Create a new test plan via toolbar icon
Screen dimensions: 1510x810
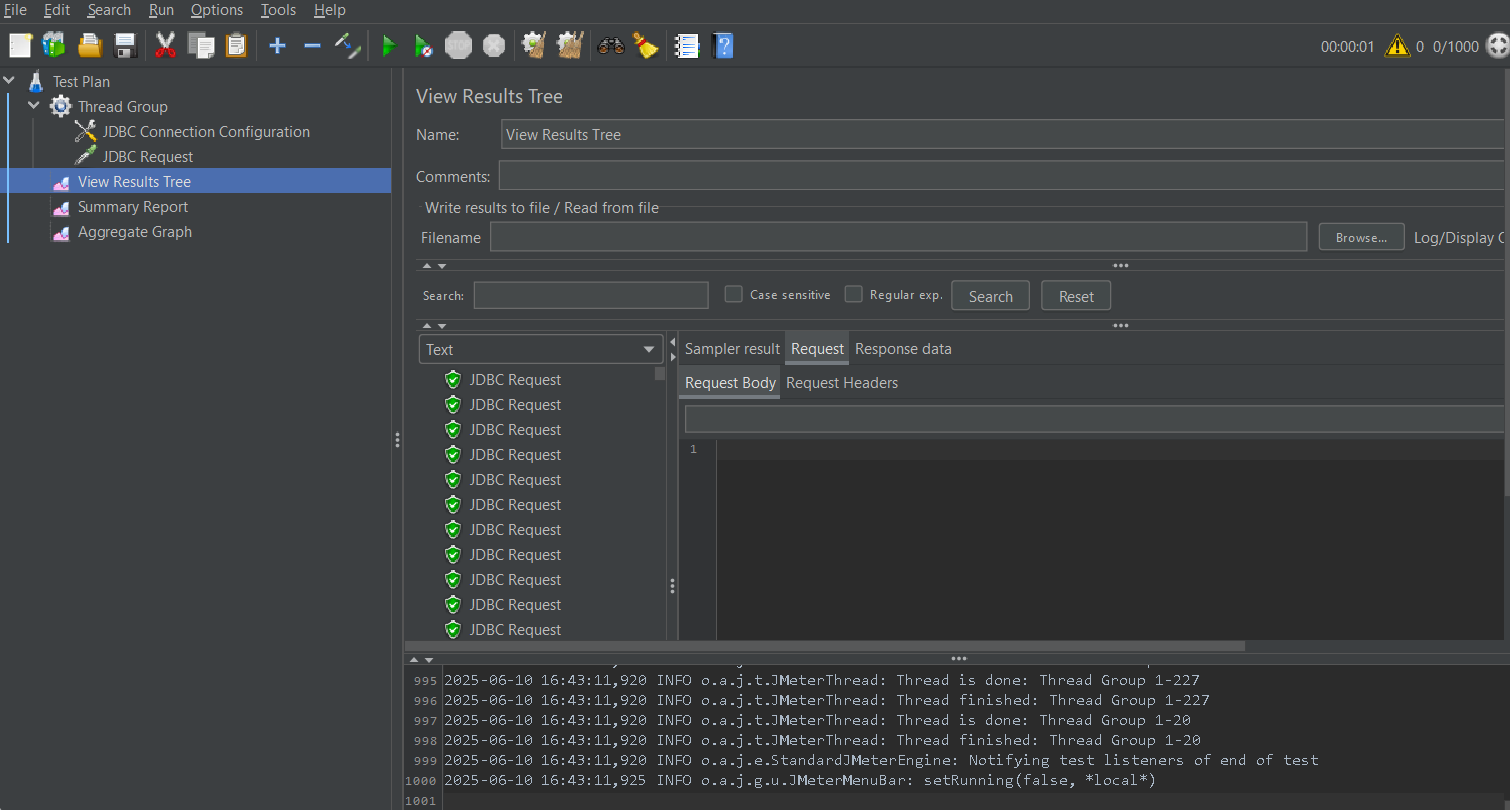pyautogui.click(x=21, y=45)
